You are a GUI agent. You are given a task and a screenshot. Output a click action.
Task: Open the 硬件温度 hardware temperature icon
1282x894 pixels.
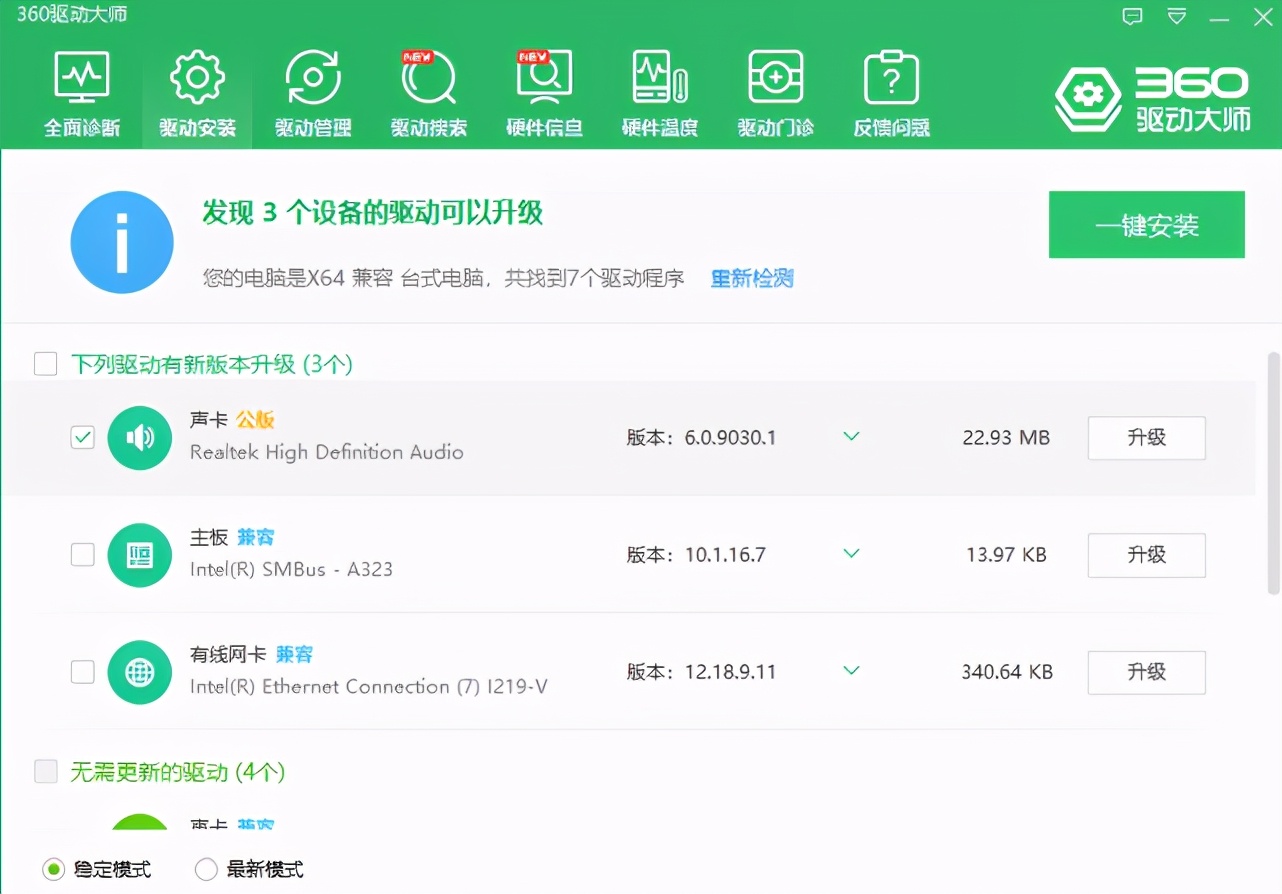coord(660,78)
